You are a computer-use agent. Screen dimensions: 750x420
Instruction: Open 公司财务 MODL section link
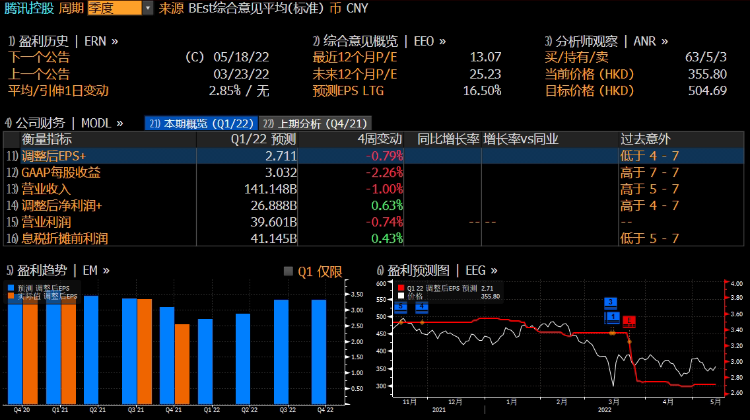(x=64, y=123)
